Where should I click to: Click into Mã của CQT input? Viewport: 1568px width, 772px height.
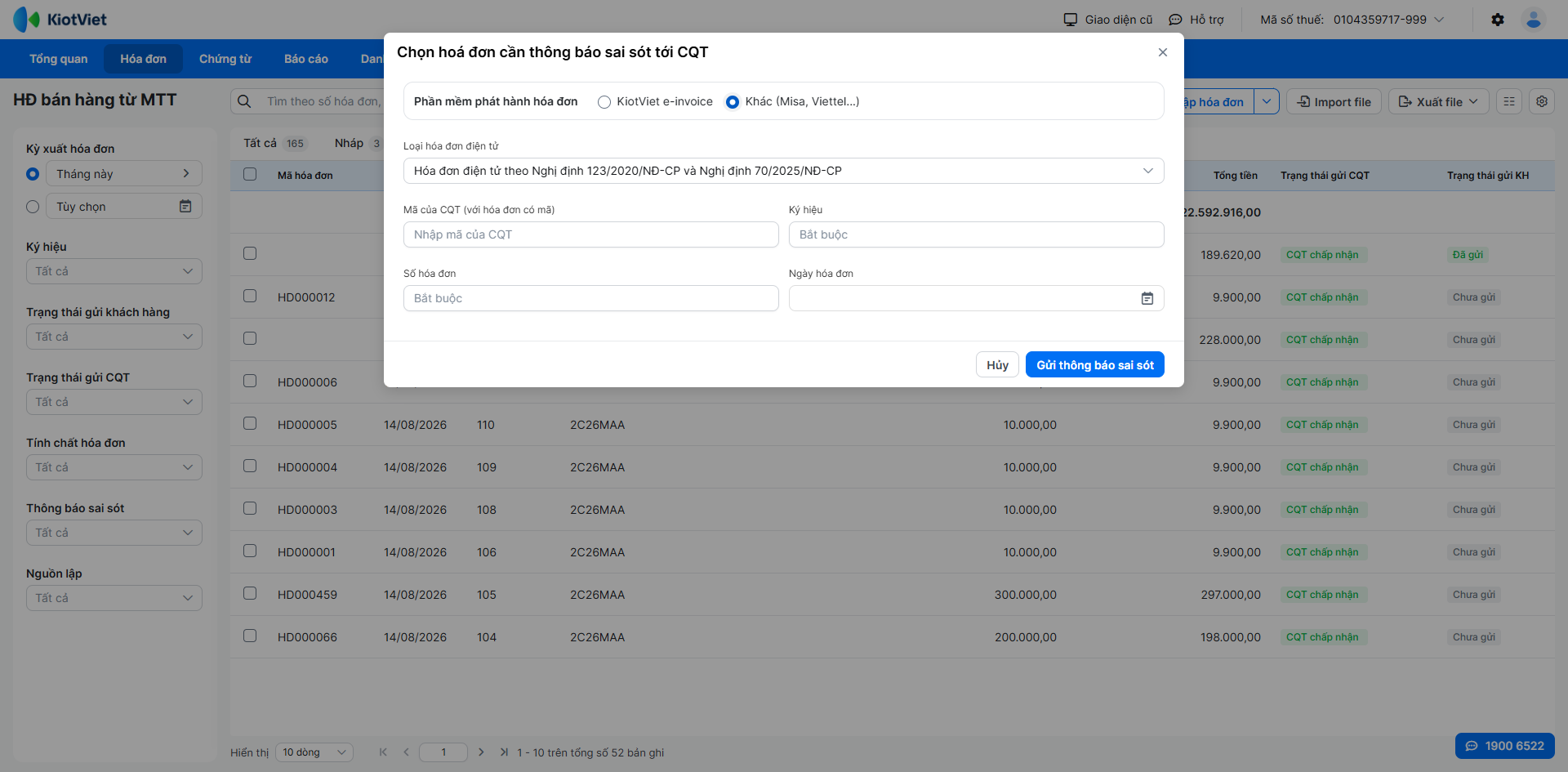[x=591, y=234]
